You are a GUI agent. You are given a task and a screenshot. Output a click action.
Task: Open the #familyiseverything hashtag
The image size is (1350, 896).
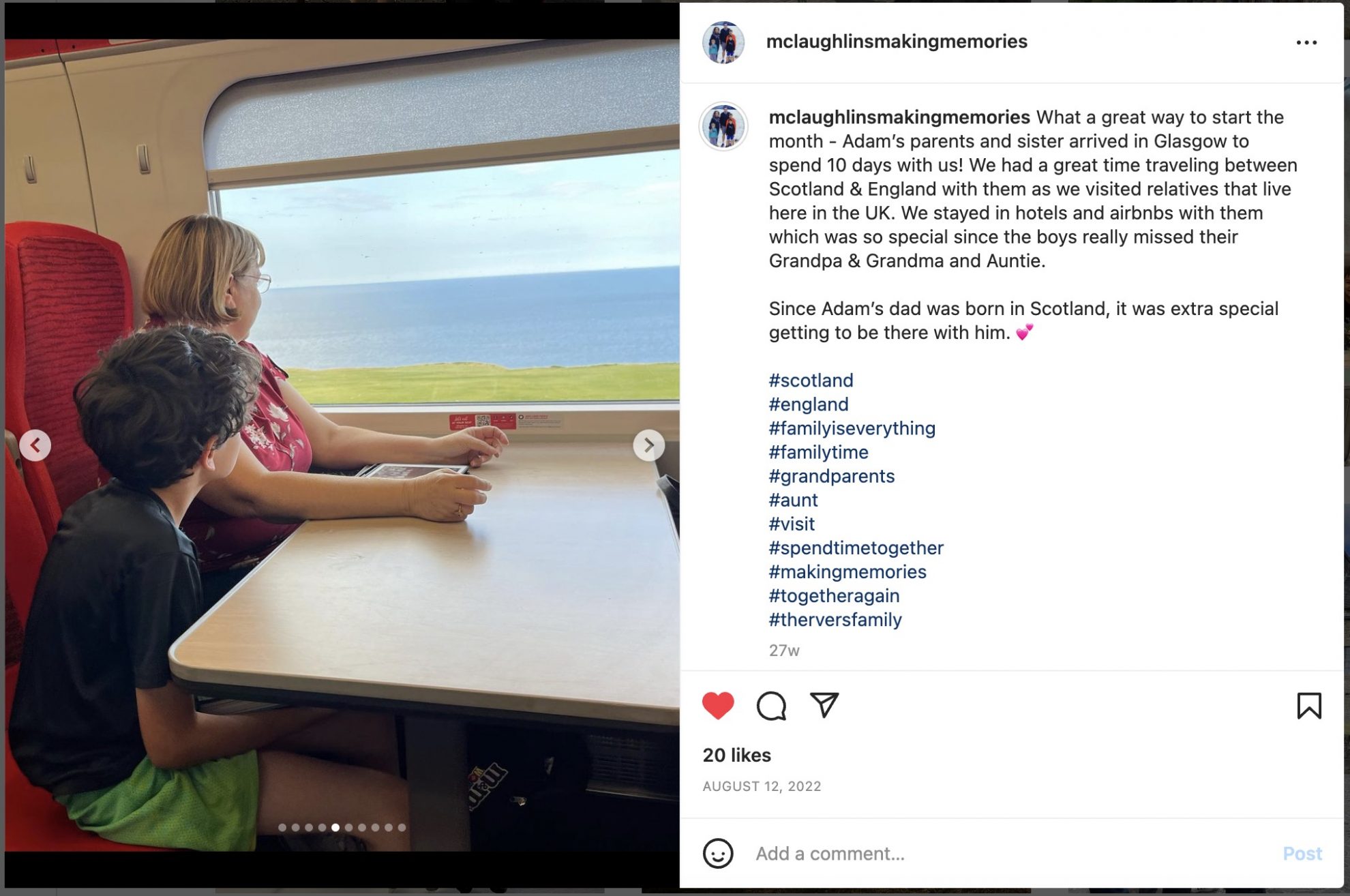(852, 428)
